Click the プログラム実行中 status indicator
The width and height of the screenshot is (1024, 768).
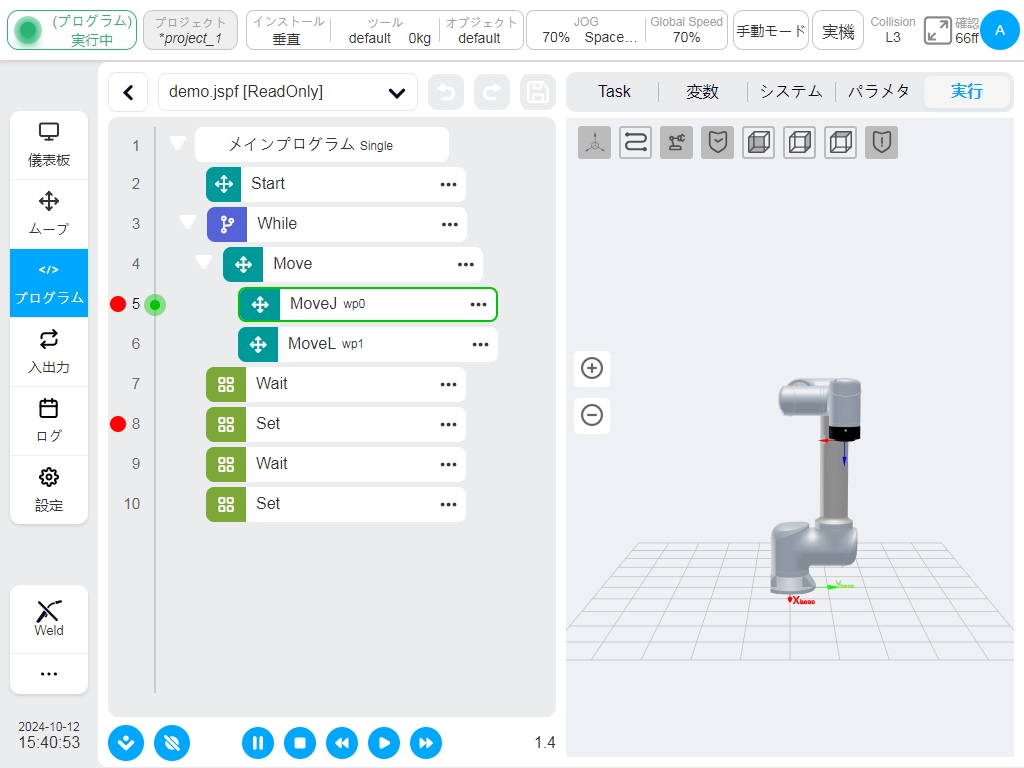72,30
